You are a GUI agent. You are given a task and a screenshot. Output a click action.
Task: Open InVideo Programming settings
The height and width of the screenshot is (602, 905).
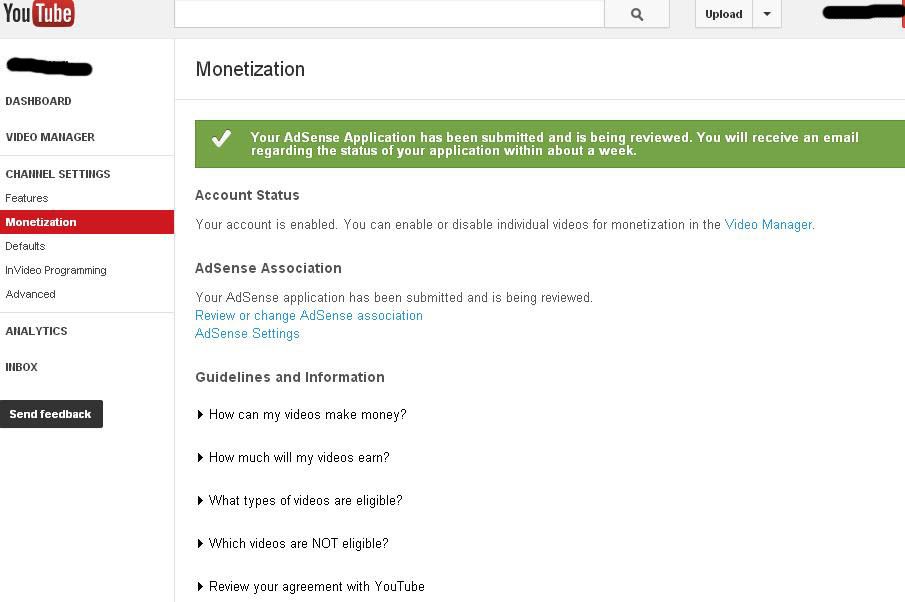click(56, 270)
